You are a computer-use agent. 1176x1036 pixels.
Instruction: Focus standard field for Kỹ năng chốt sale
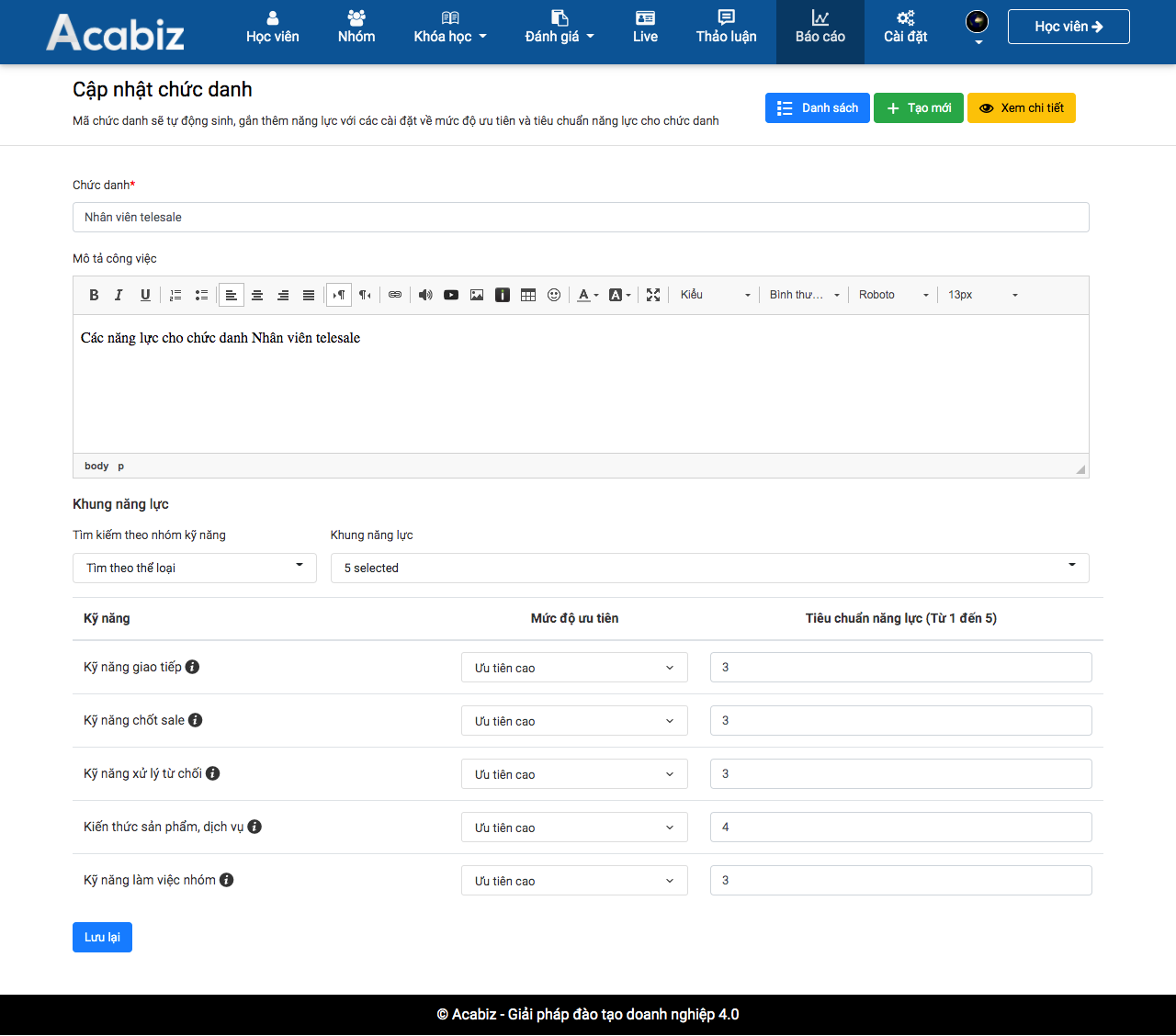901,721
